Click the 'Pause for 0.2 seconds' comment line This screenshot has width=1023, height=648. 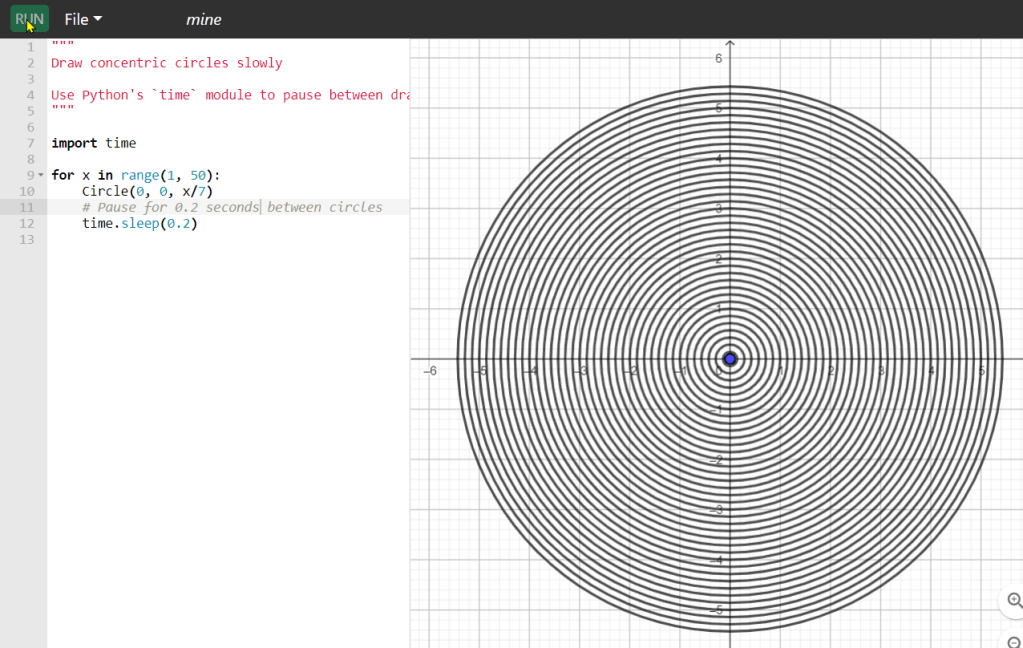(x=232, y=207)
